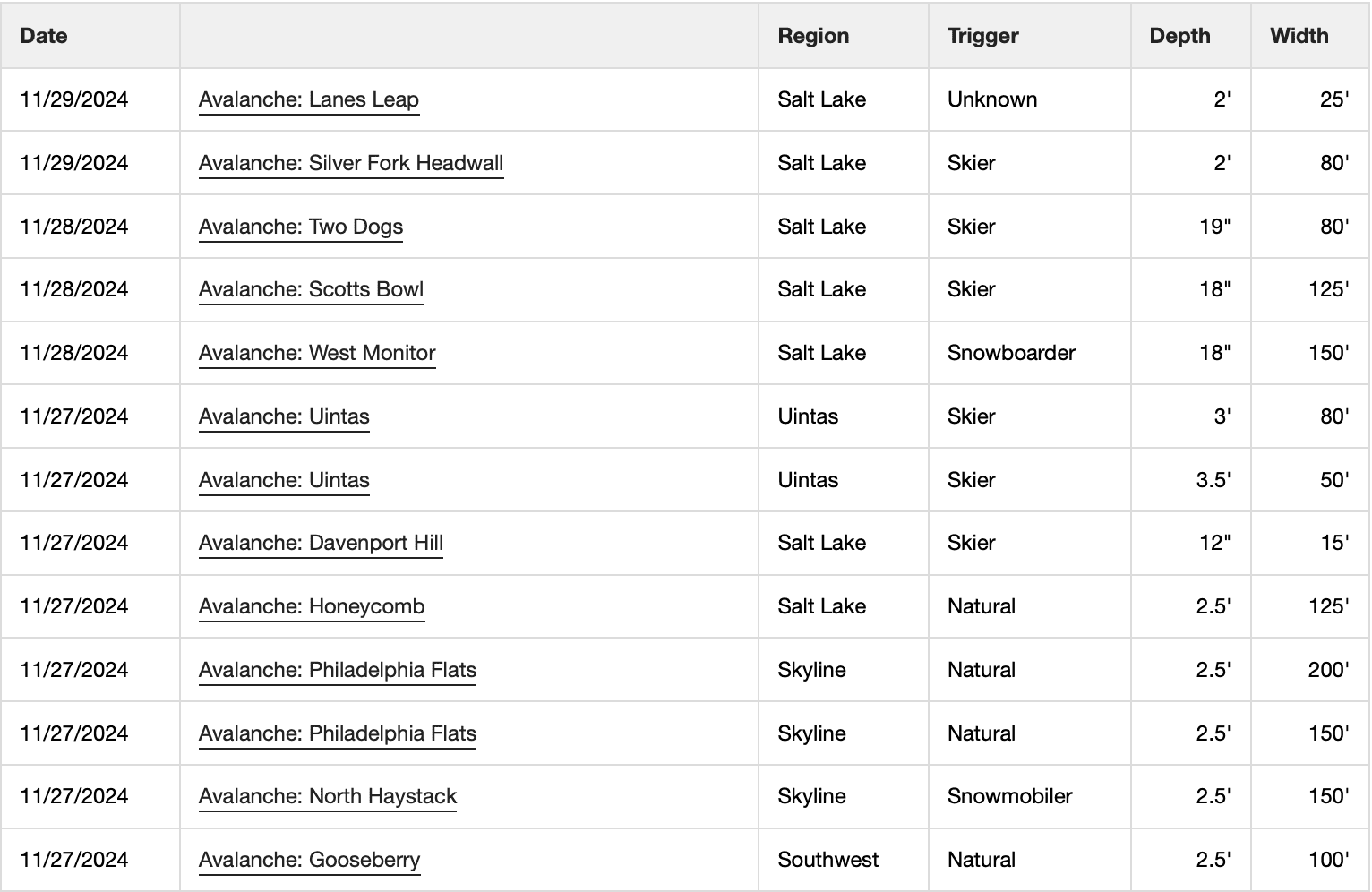This screenshot has width=1372, height=892.
Task: Sort by the Depth column header
Action: click(x=1179, y=36)
